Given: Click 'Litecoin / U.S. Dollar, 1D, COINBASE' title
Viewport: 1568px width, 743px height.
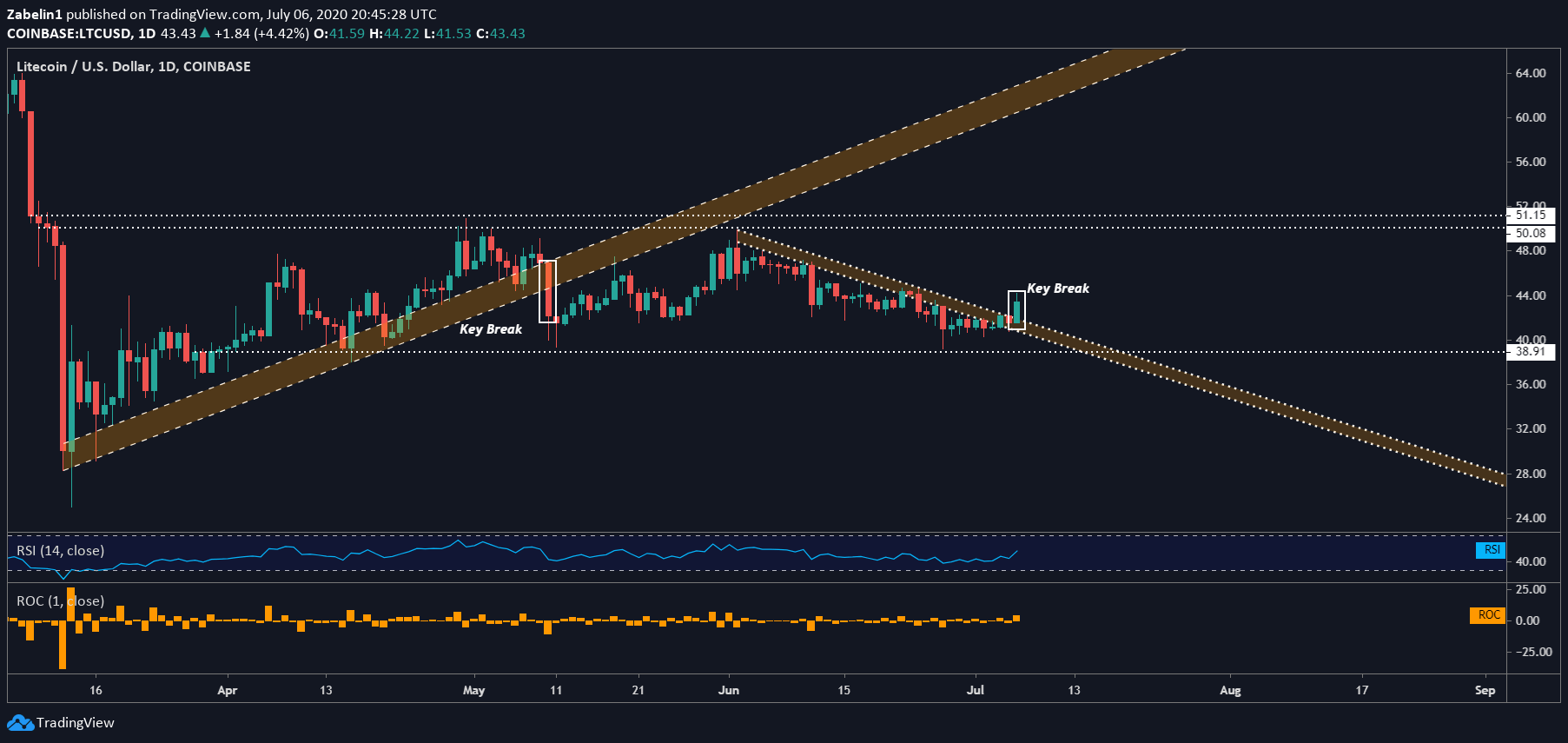Looking at the screenshot, I should 134,67.
